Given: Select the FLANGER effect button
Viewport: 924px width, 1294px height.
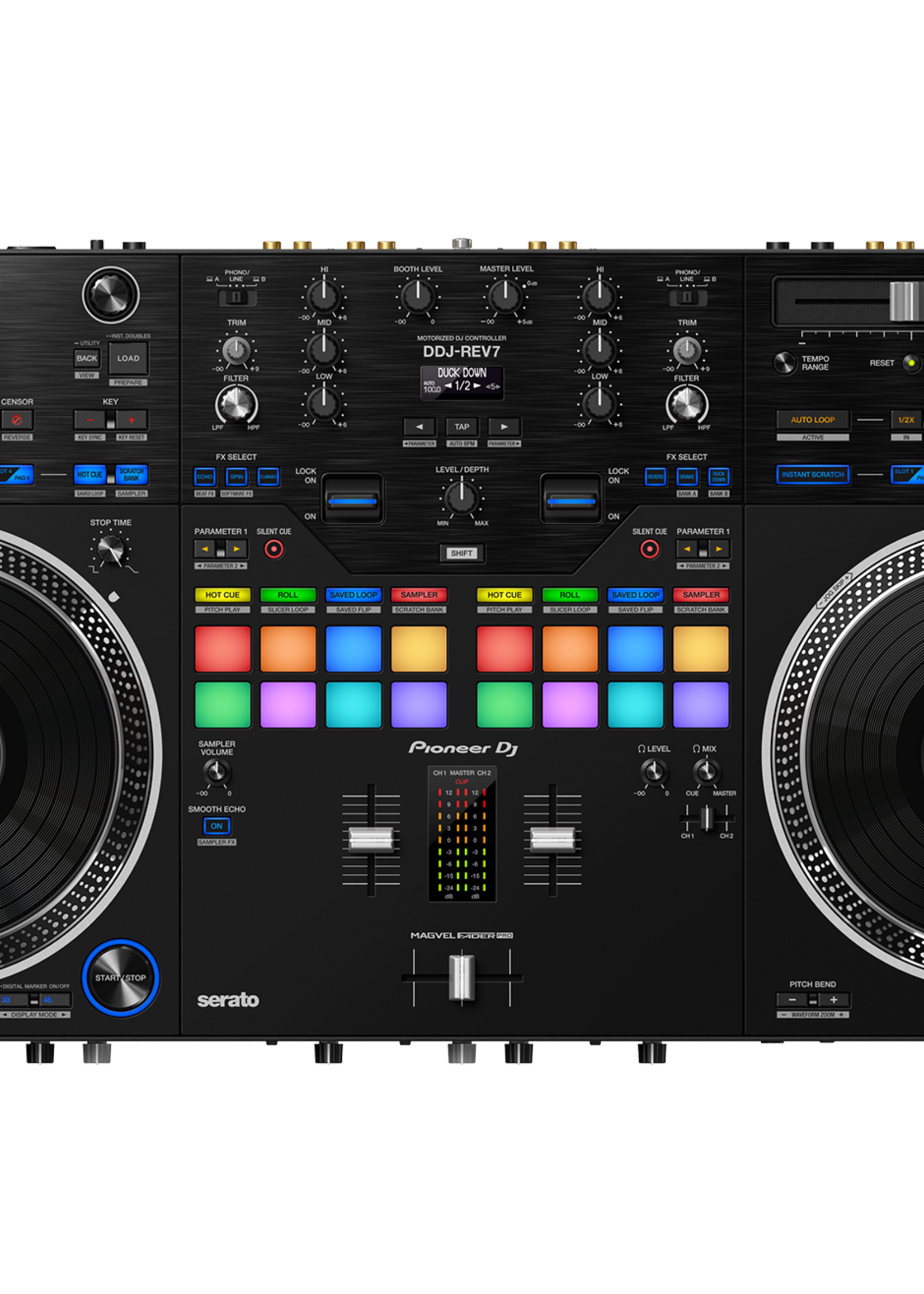Looking at the screenshot, I should point(268,477).
